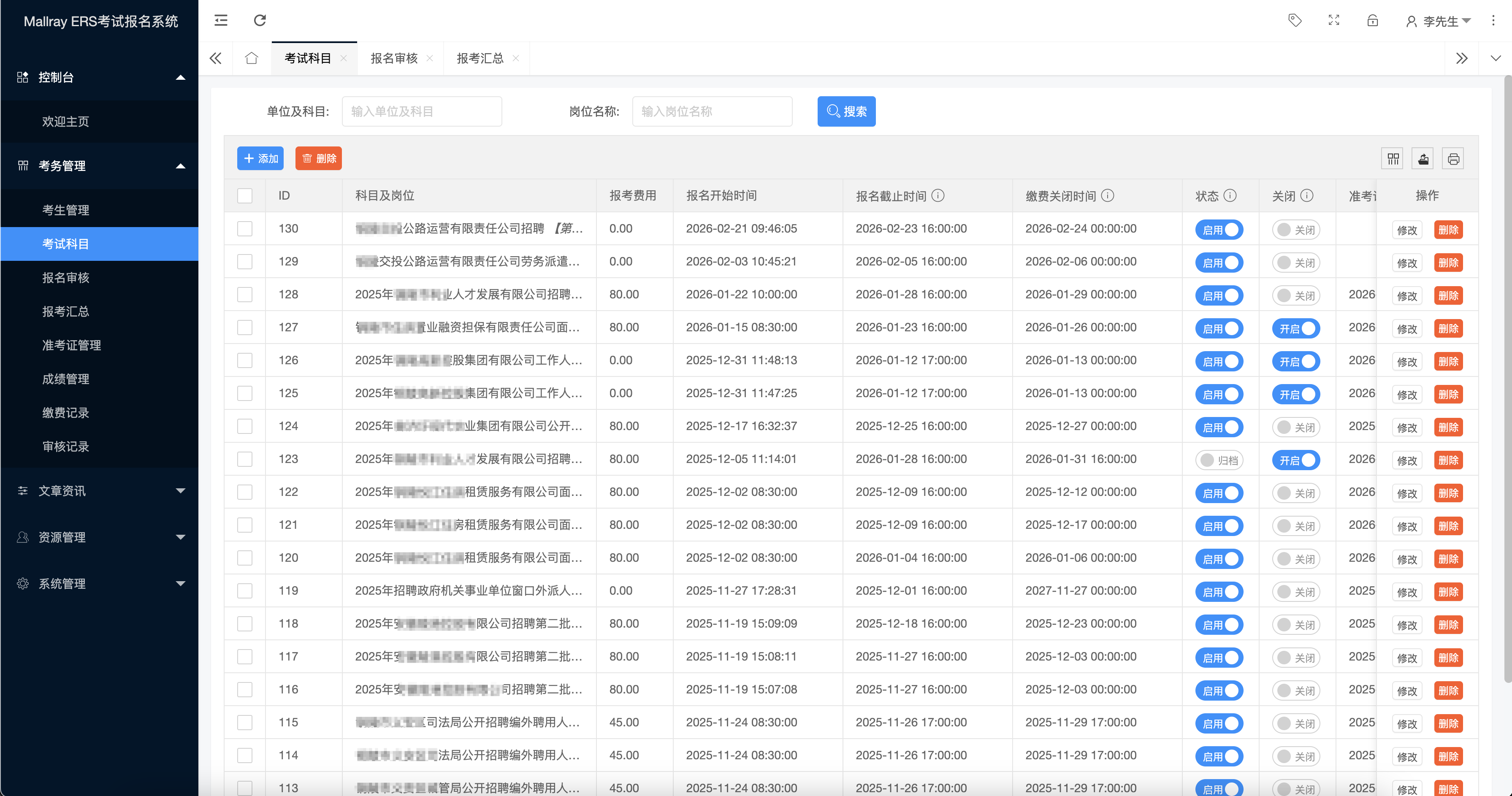The image size is (1512, 796).
Task: Check the checkbox for row ID 128
Action: coord(245,295)
